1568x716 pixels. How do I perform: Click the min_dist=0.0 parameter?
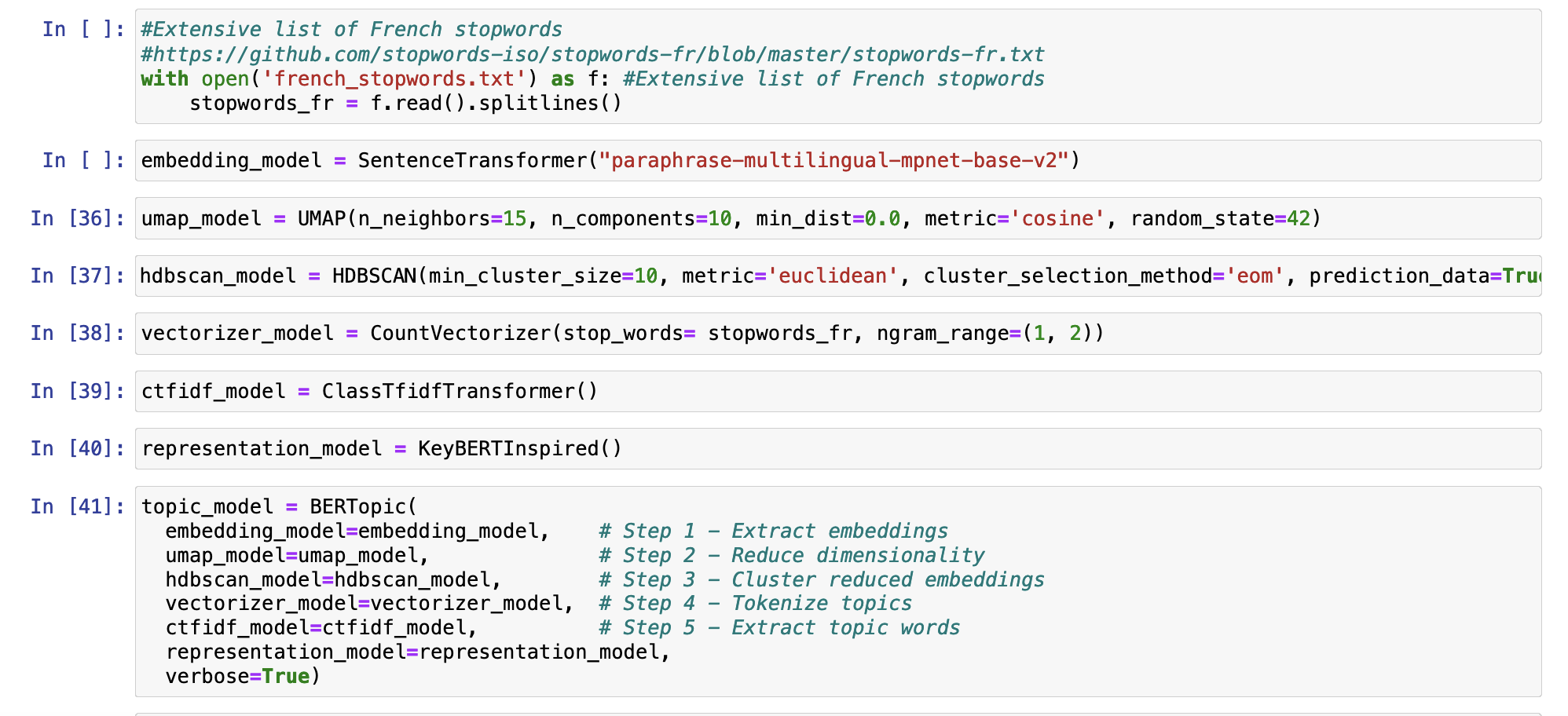(828, 218)
